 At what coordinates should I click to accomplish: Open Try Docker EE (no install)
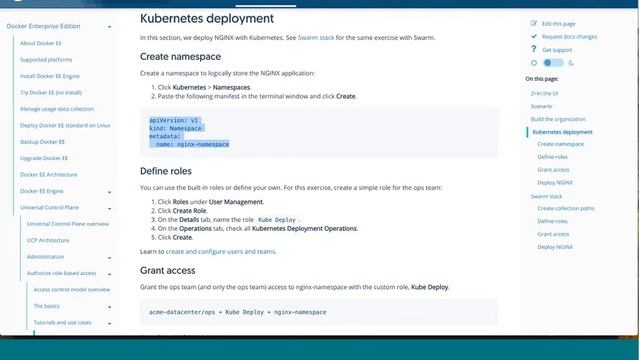[x=51, y=92]
